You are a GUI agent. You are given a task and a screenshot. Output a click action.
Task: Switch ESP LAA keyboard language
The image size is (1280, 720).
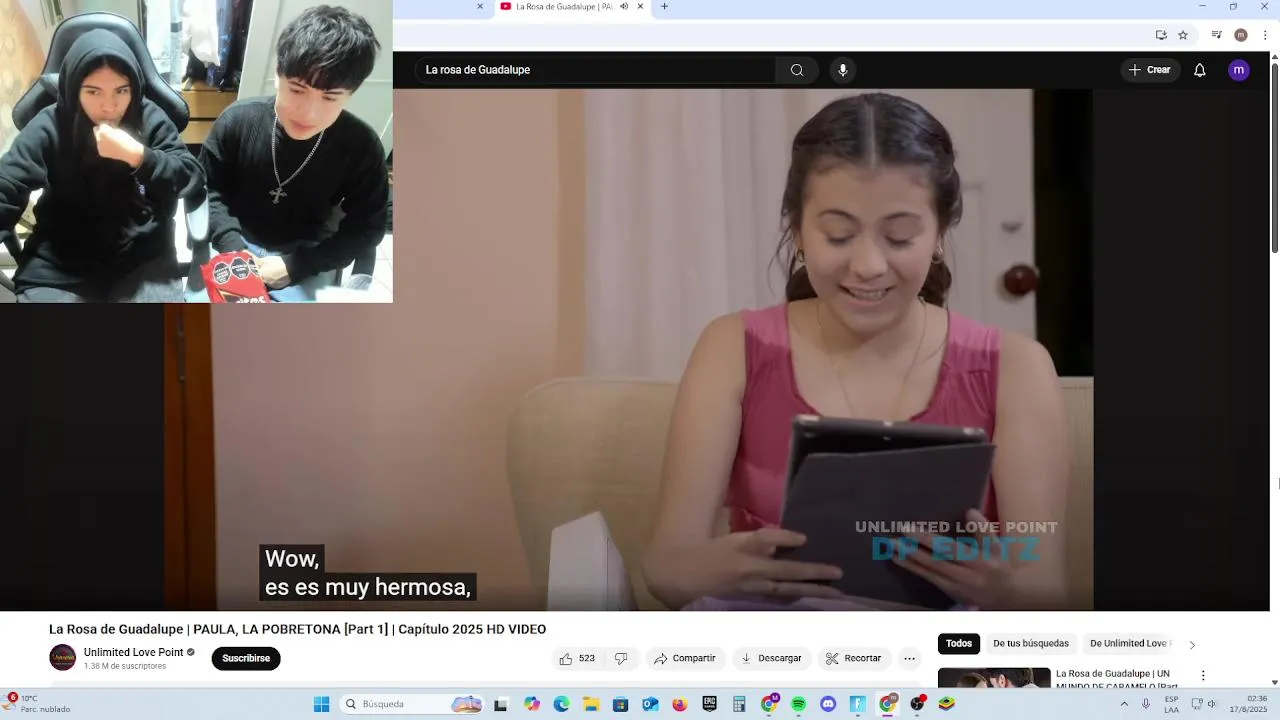[x=1171, y=704]
